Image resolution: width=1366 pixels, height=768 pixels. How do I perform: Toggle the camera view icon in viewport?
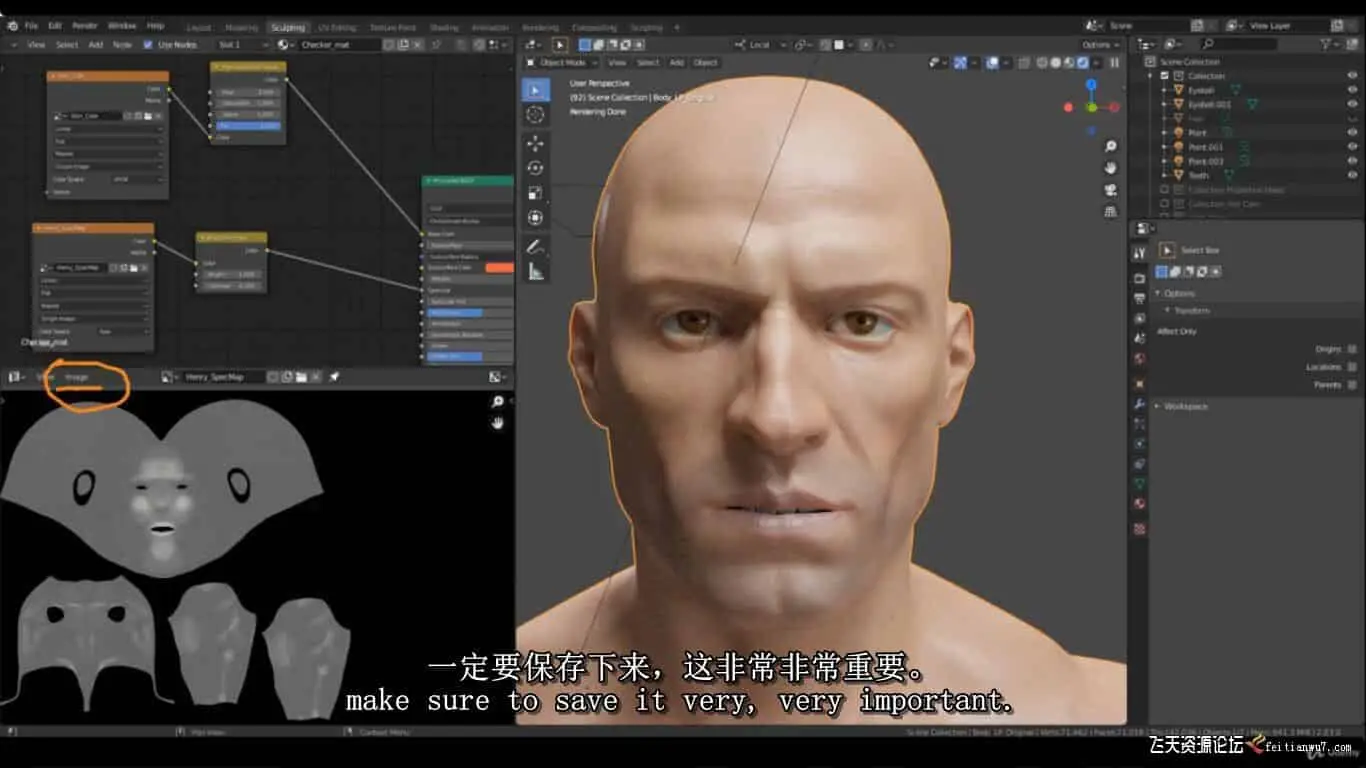point(1110,190)
